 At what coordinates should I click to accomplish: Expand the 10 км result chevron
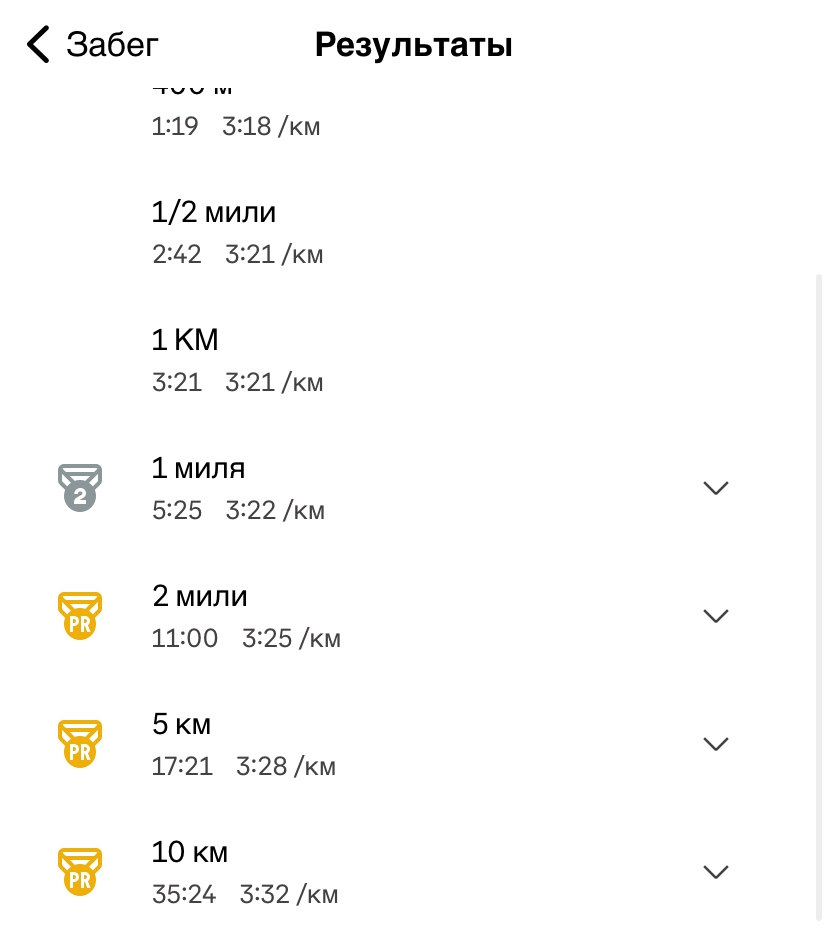point(715,872)
